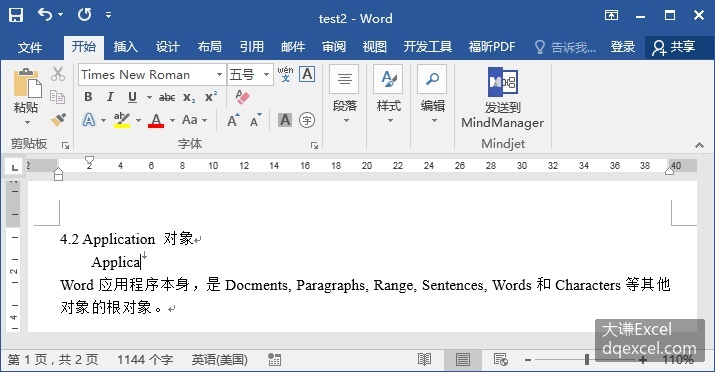Click 发送到 MindManager button
715x372 pixels.
coord(503,98)
